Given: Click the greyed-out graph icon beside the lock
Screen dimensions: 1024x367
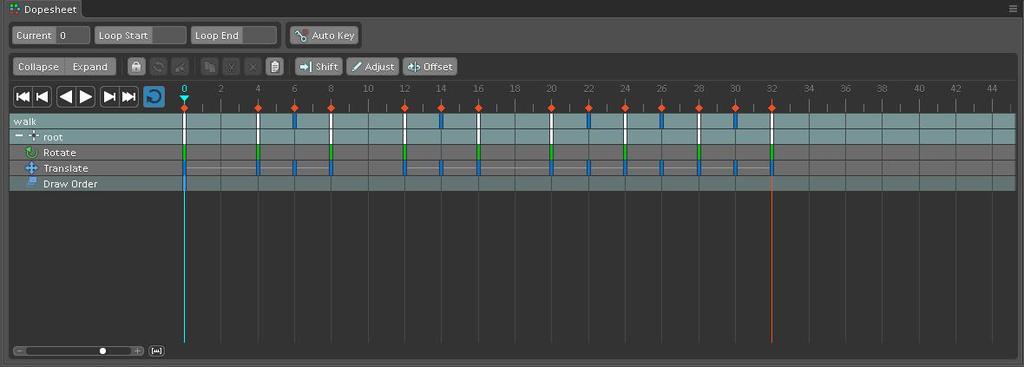Looking at the screenshot, I should tap(180, 67).
